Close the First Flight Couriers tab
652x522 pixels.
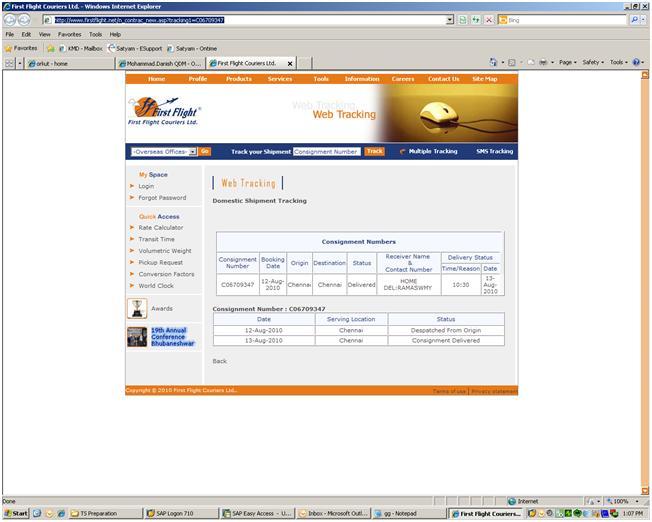pos(290,64)
